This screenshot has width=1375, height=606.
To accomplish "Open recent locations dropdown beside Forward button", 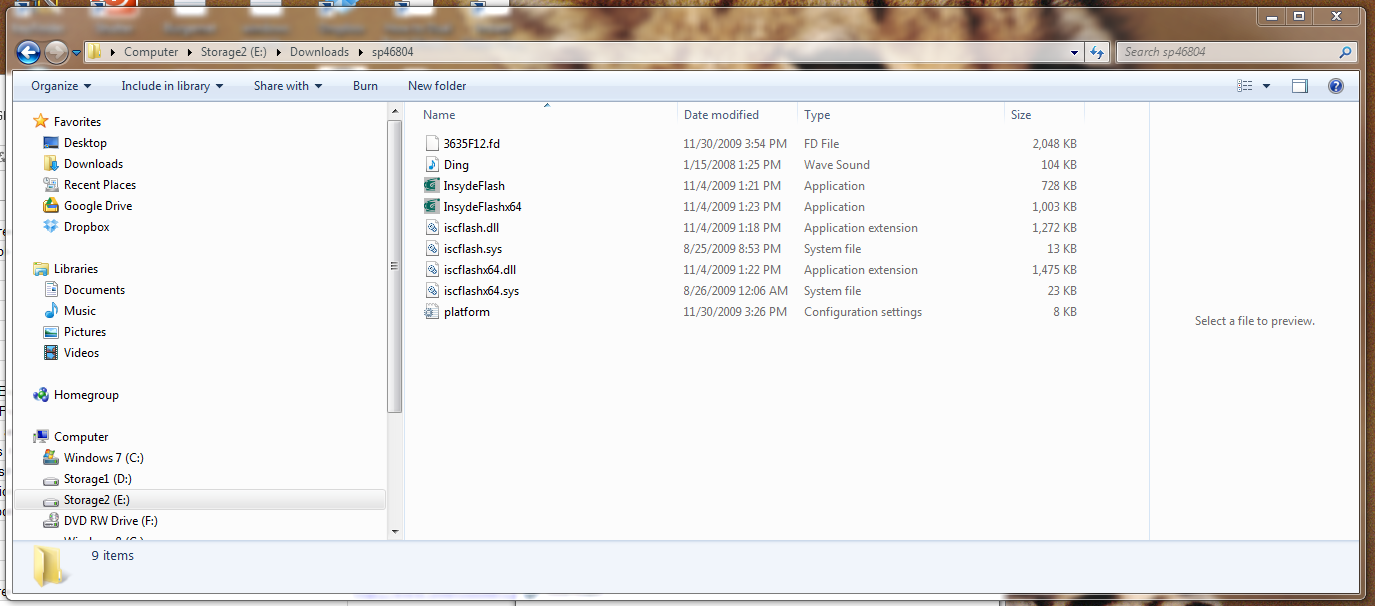I will pyautogui.click(x=76, y=53).
